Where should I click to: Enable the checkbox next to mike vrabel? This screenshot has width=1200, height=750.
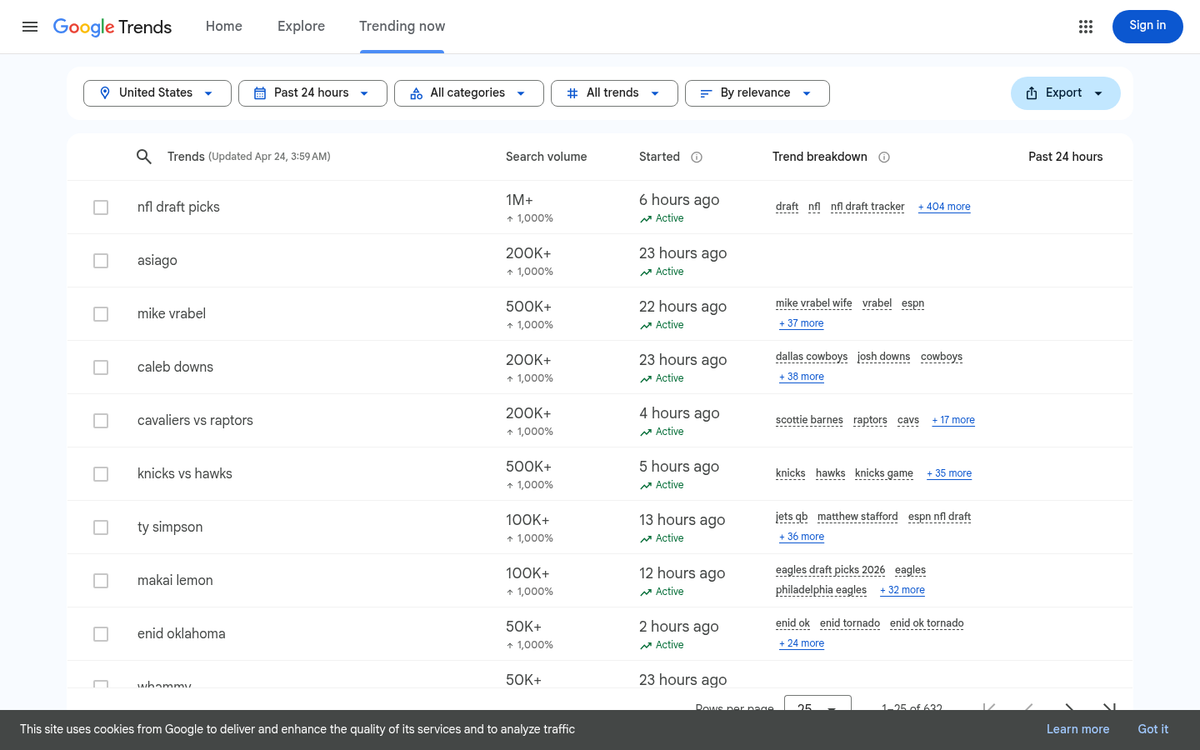[x=100, y=313]
